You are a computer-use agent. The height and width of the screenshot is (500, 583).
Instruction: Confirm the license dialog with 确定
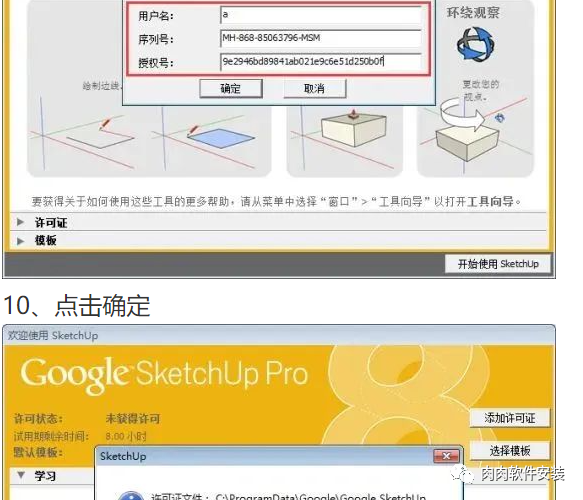[x=231, y=88]
